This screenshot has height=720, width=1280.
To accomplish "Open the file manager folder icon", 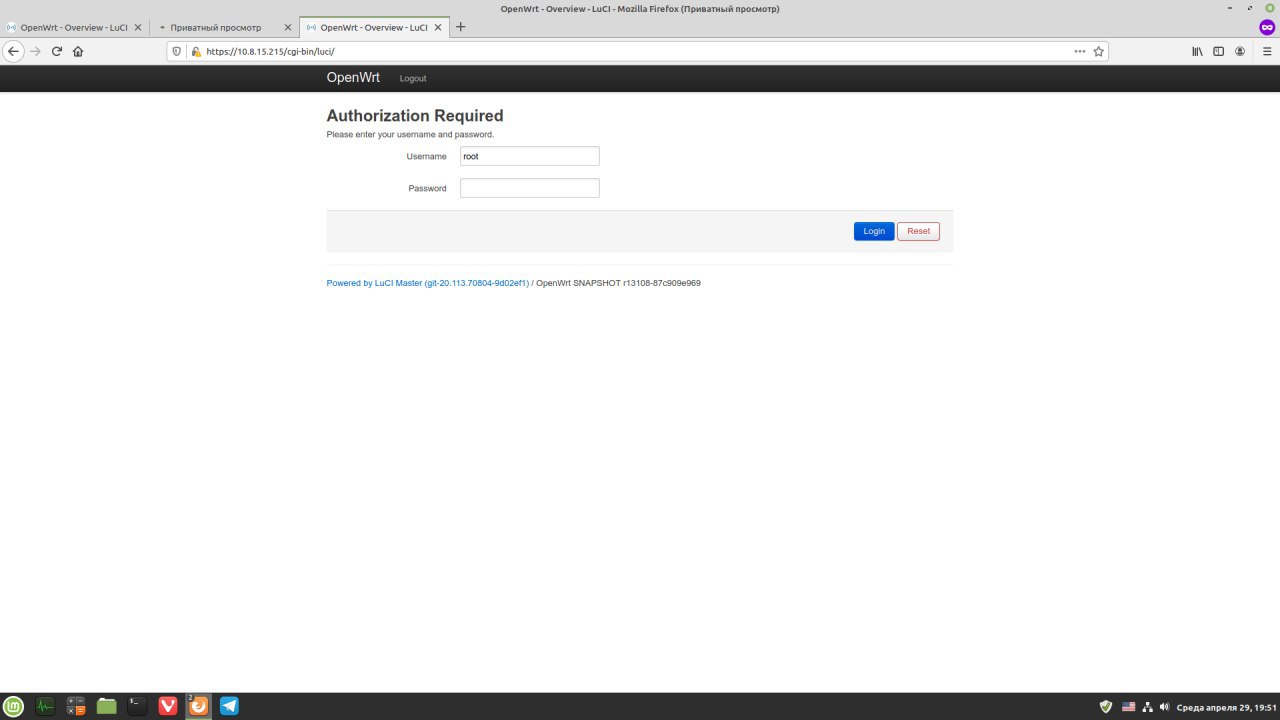I will (107, 706).
